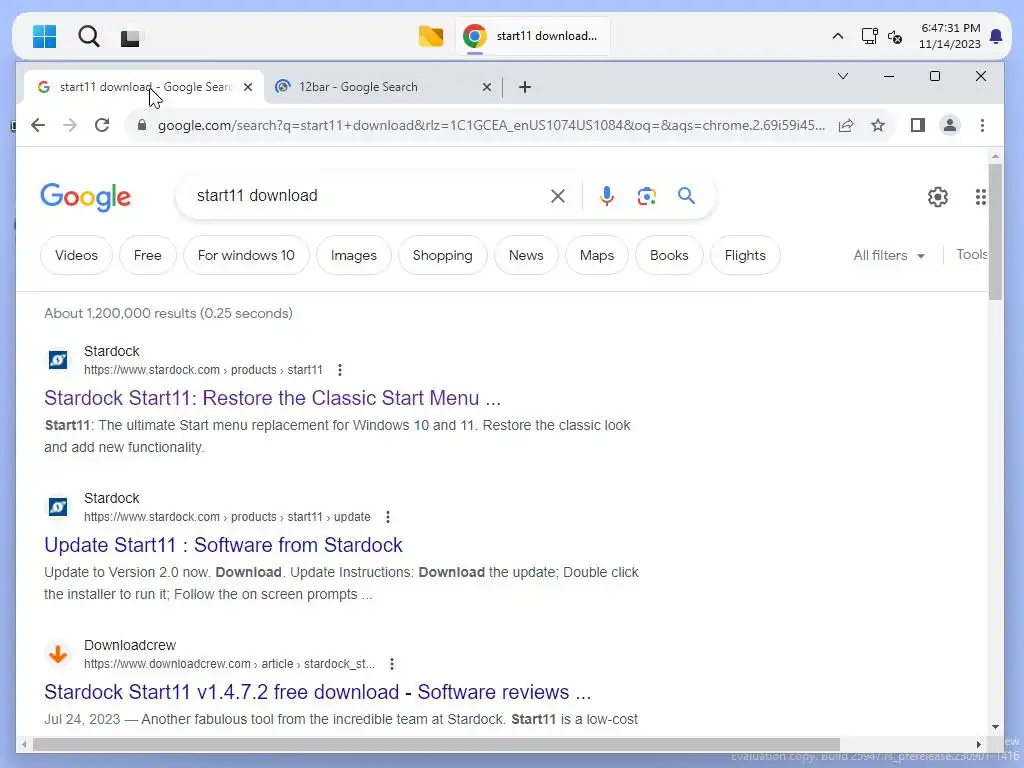Image resolution: width=1024 pixels, height=768 pixels.
Task: Select the Free filter chip
Action: (x=148, y=255)
